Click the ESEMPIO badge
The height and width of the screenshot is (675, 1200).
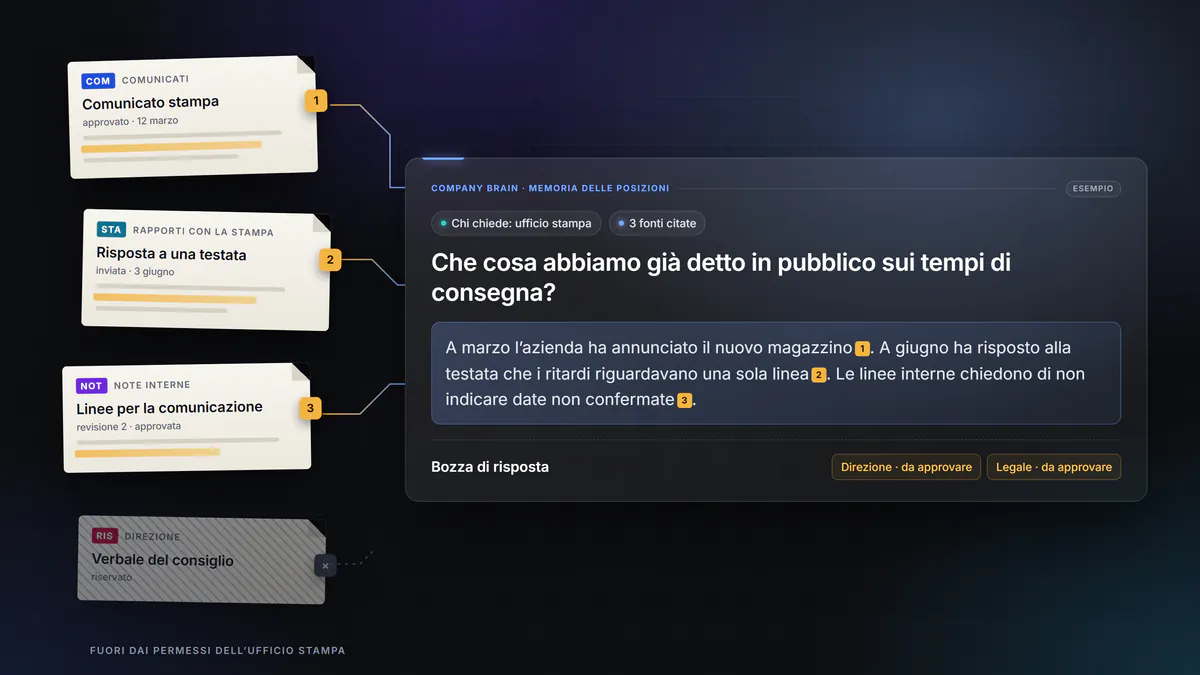[1093, 188]
